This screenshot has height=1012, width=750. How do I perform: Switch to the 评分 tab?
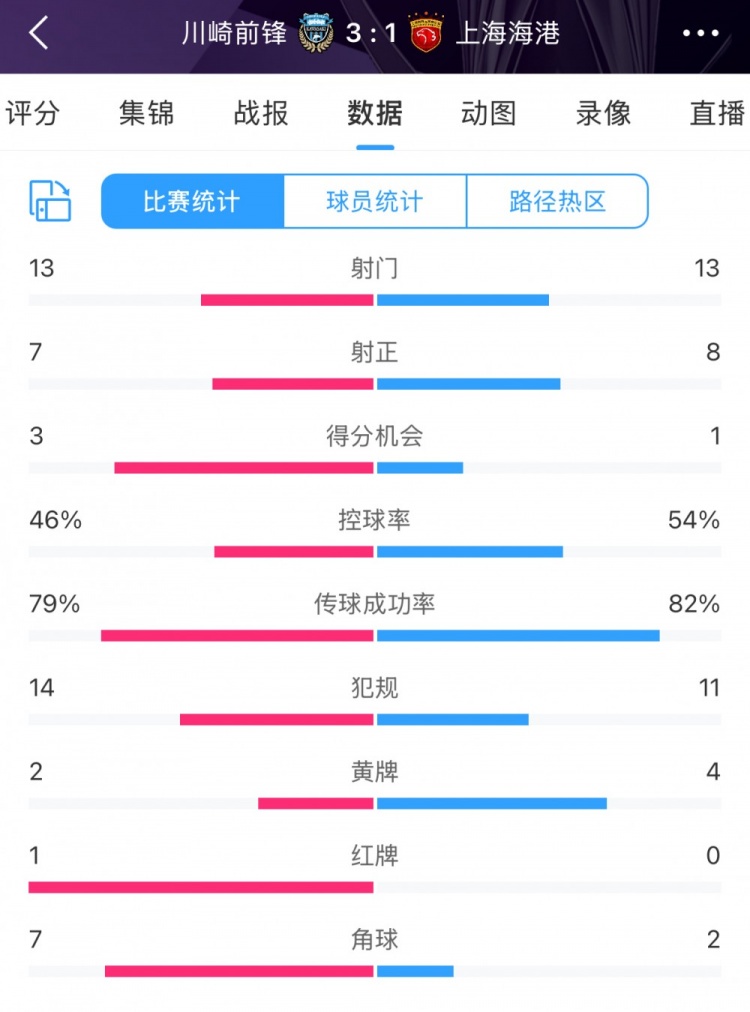pos(32,113)
